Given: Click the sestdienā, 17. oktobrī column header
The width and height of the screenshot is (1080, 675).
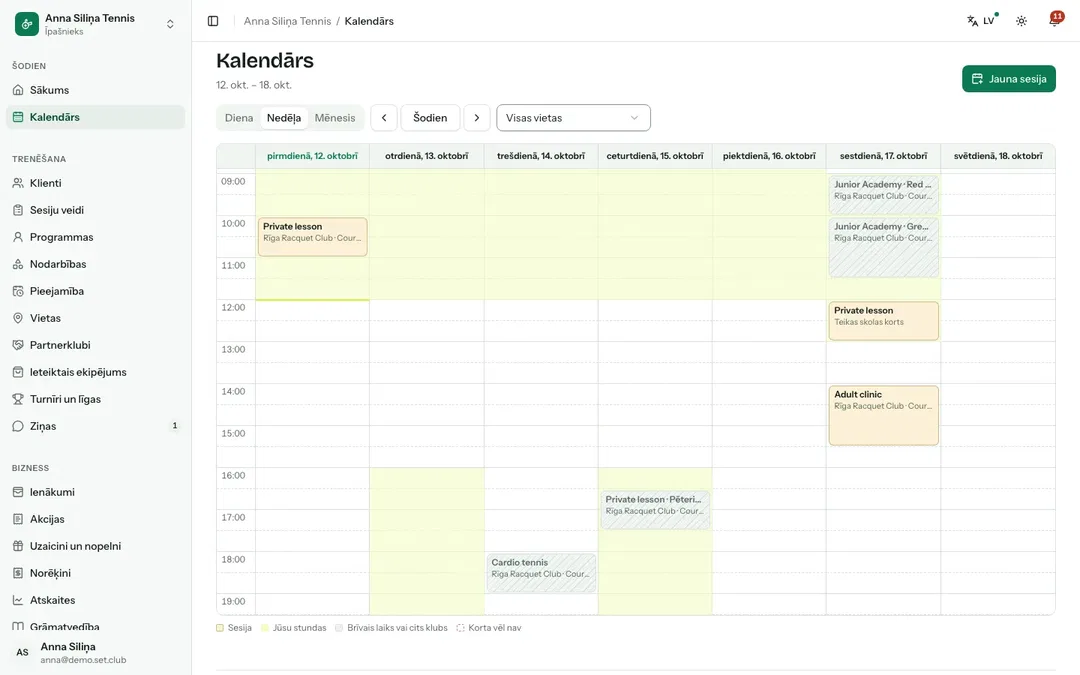Looking at the screenshot, I should coord(884,156).
